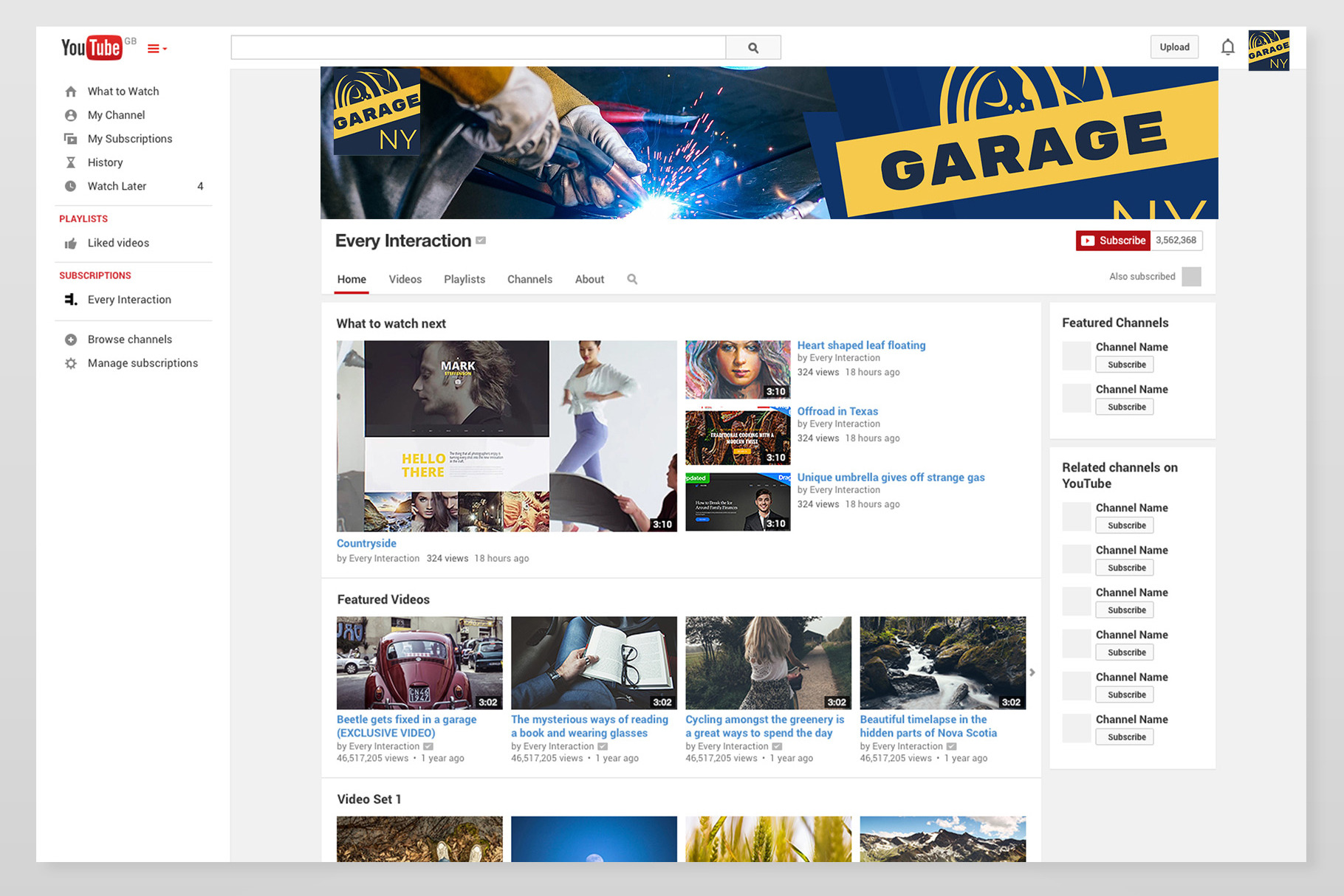Open the Garage NY account avatar

click(1268, 50)
